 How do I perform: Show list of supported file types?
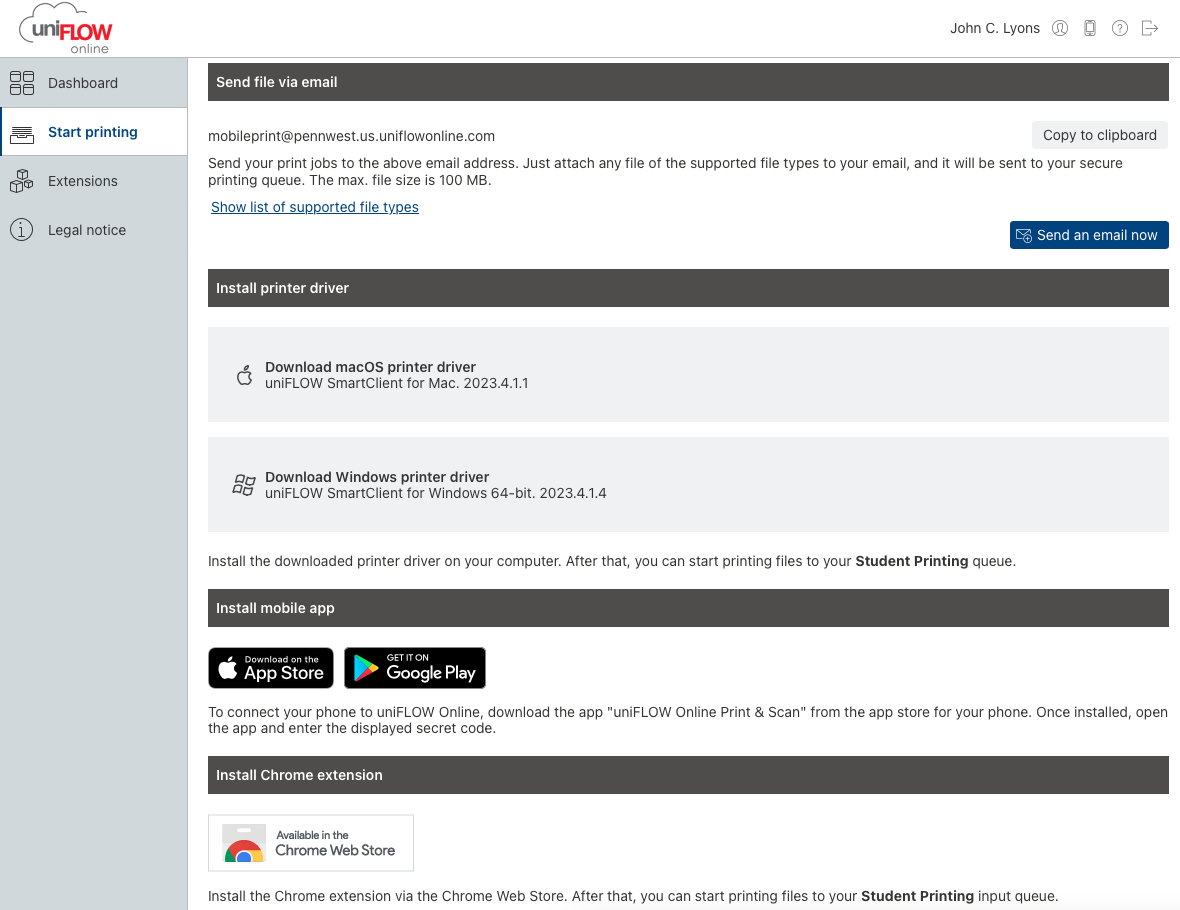[x=315, y=207]
